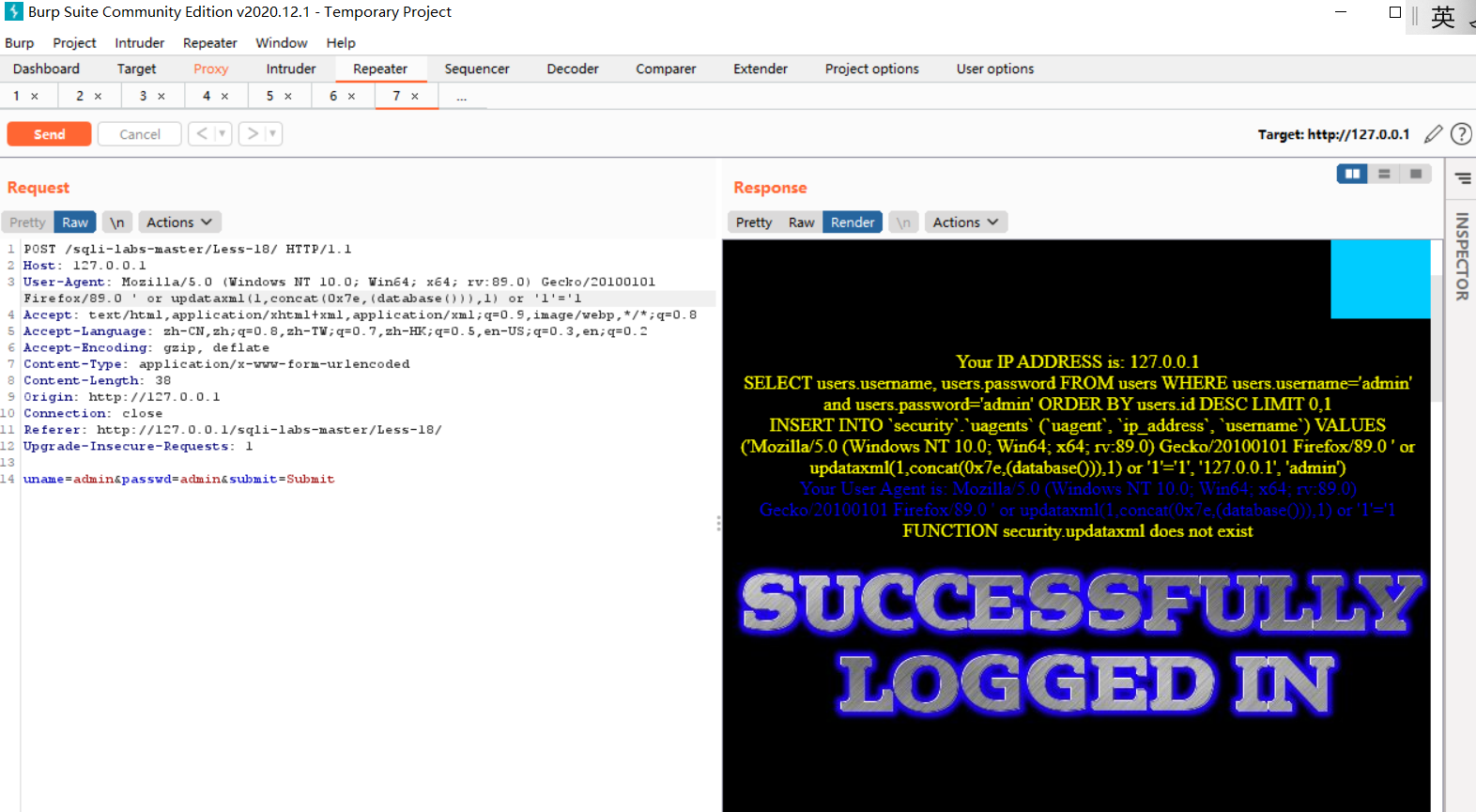
Task: Click the Content-Type header line
Action: 217,364
